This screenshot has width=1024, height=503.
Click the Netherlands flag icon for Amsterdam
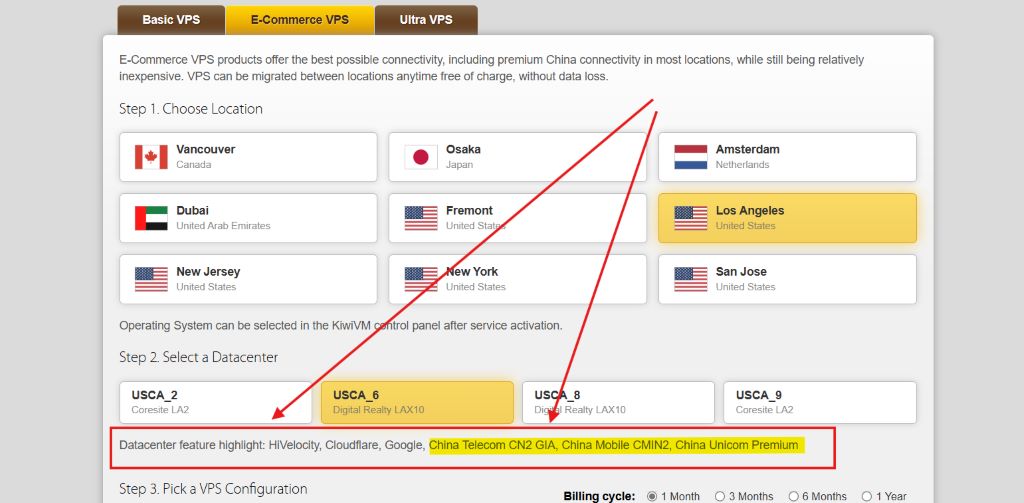(x=691, y=157)
